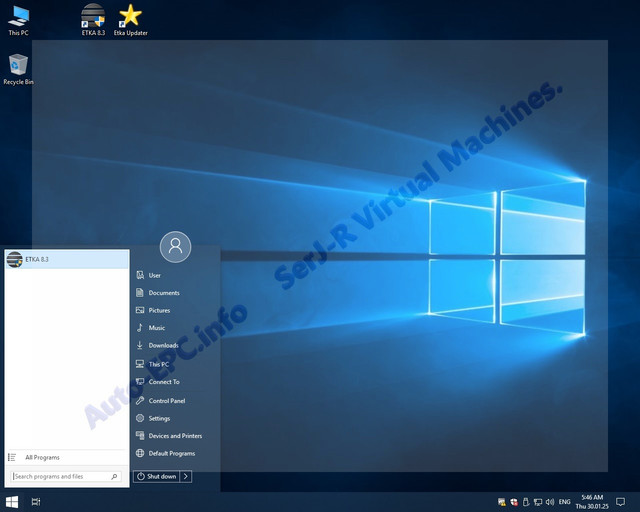
Task: Click the tray icon with yellow warning
Action: [502, 502]
